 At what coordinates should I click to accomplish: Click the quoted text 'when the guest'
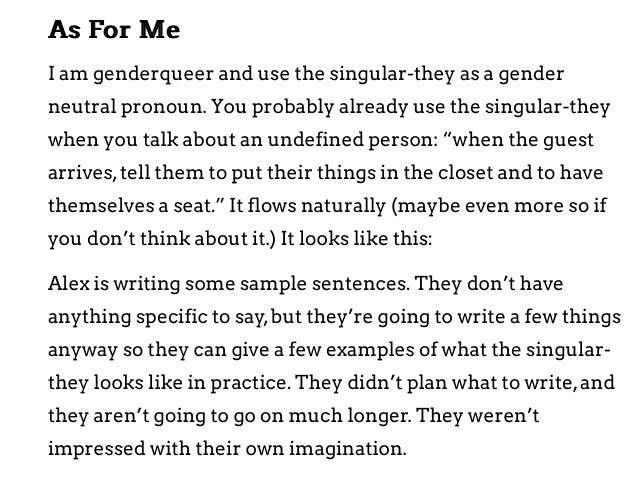click(523, 140)
